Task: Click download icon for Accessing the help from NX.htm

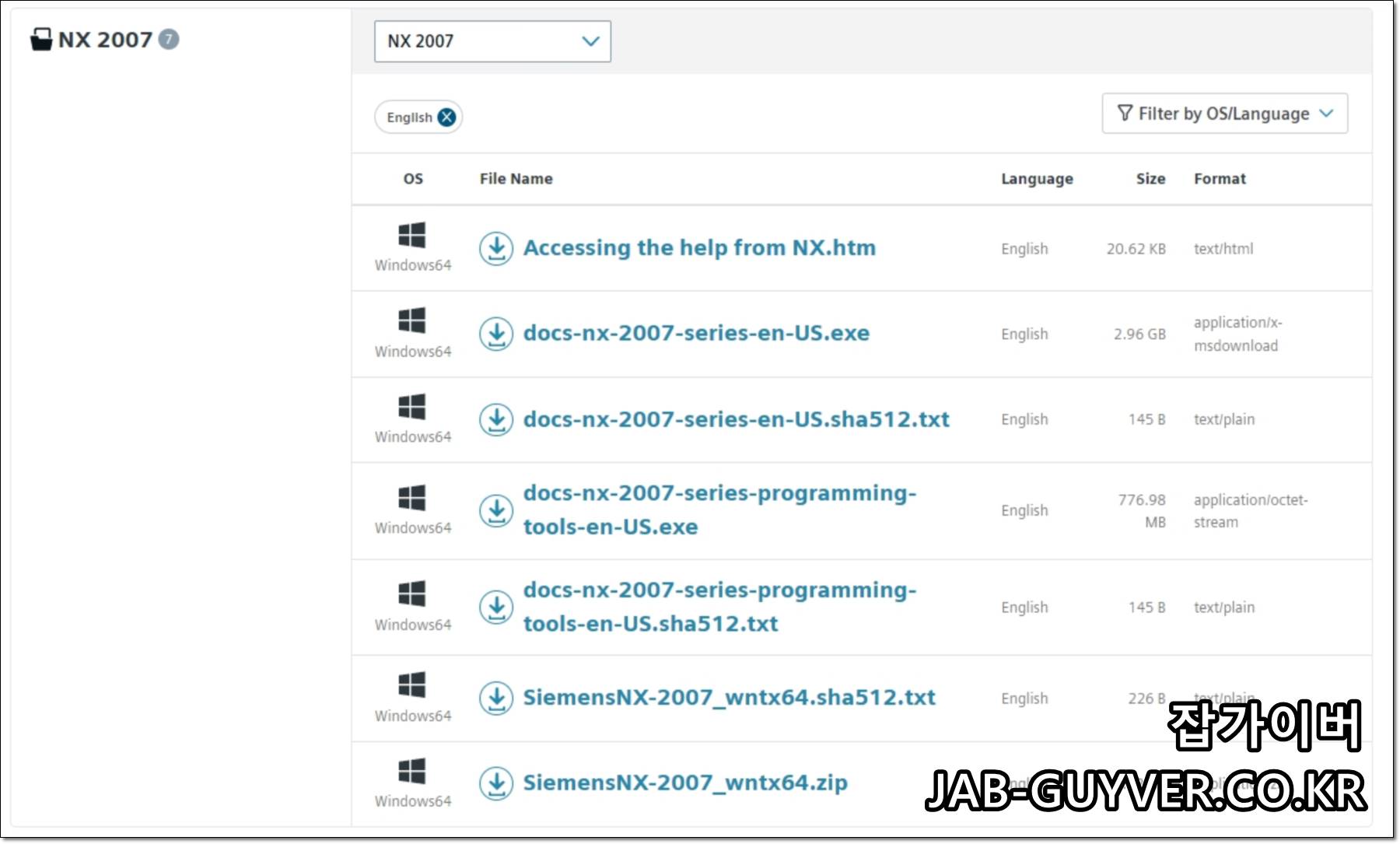Action: [496, 249]
